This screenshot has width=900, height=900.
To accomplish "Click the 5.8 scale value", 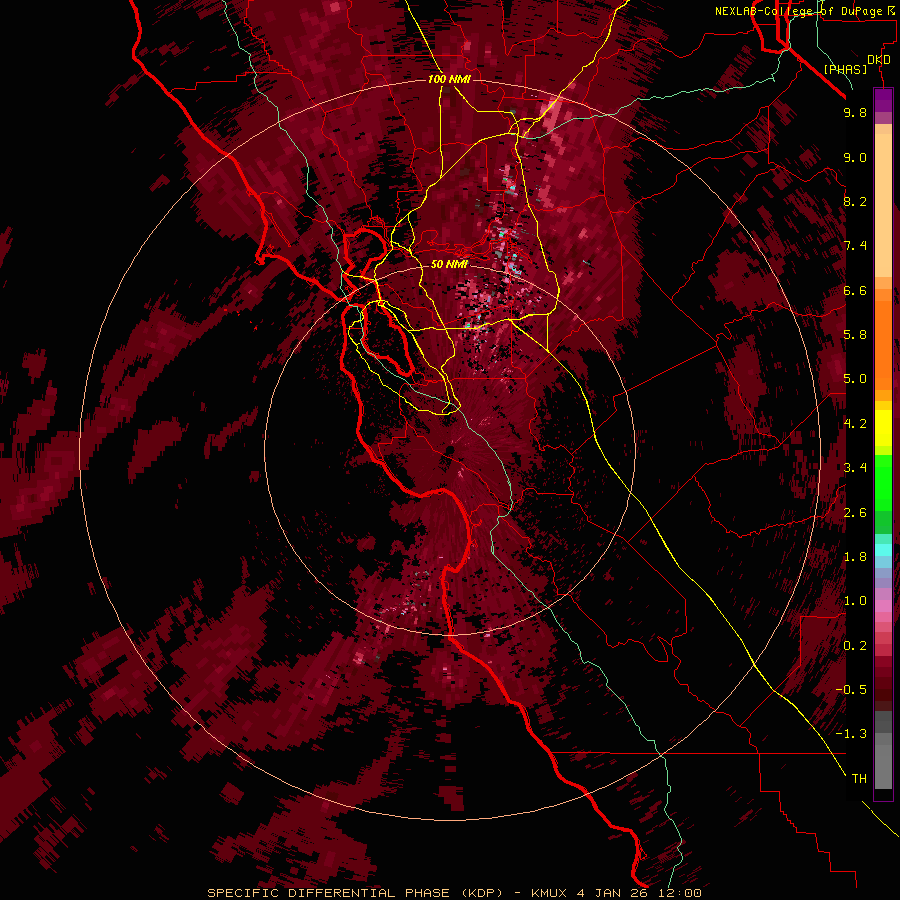I will [x=855, y=335].
